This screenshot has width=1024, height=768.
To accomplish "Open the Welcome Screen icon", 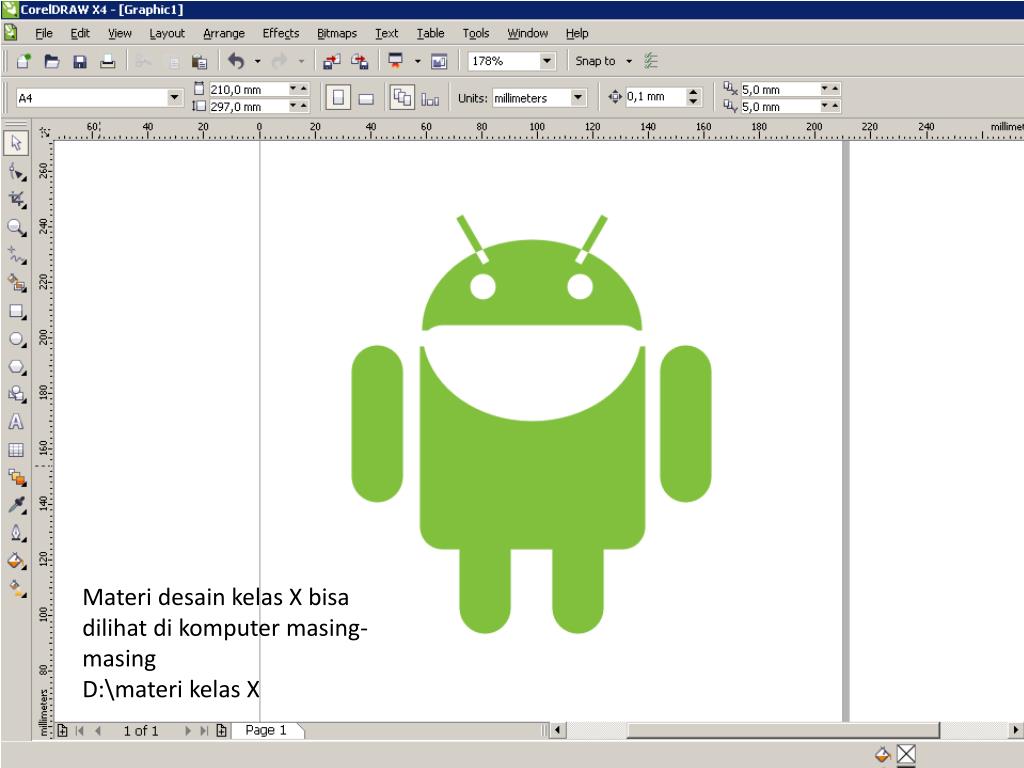I will point(439,61).
